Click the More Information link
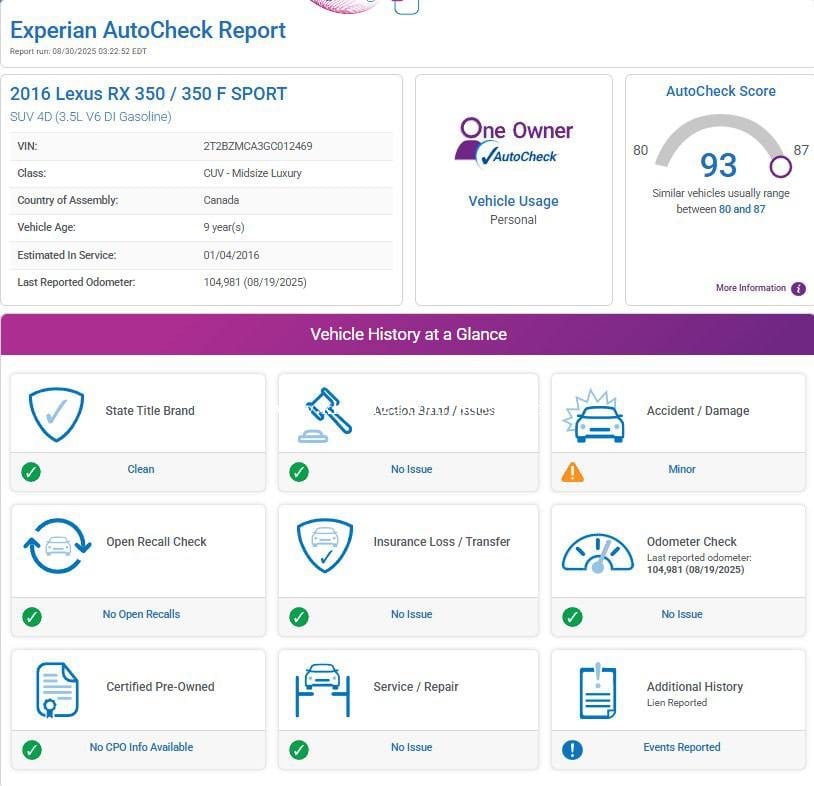This screenshot has height=786, width=814. [x=750, y=288]
